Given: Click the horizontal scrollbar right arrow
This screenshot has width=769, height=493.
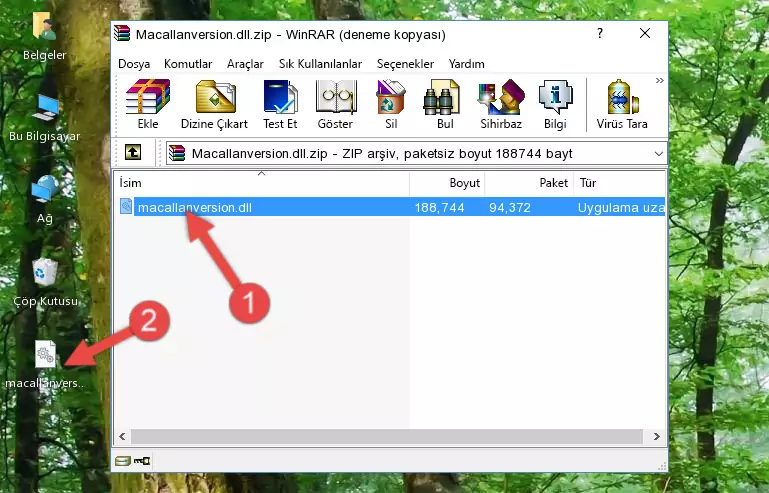Looking at the screenshot, I should click(656, 436).
